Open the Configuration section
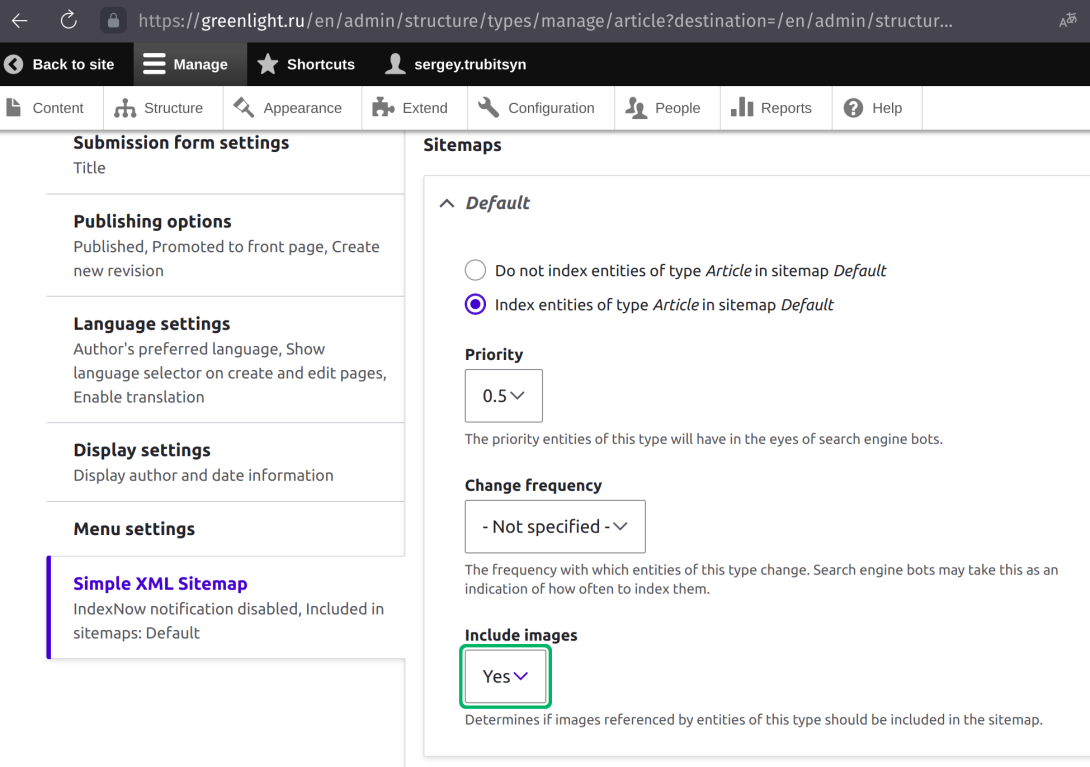Viewport: 1090px width, 767px height. (x=539, y=107)
